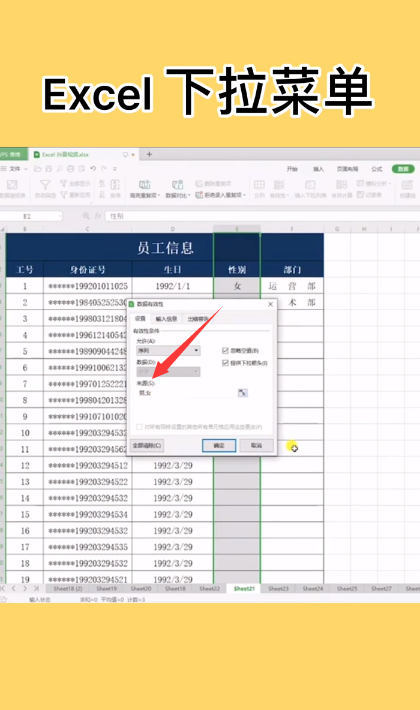Switch to the 设置 tab in dialog

(140, 319)
